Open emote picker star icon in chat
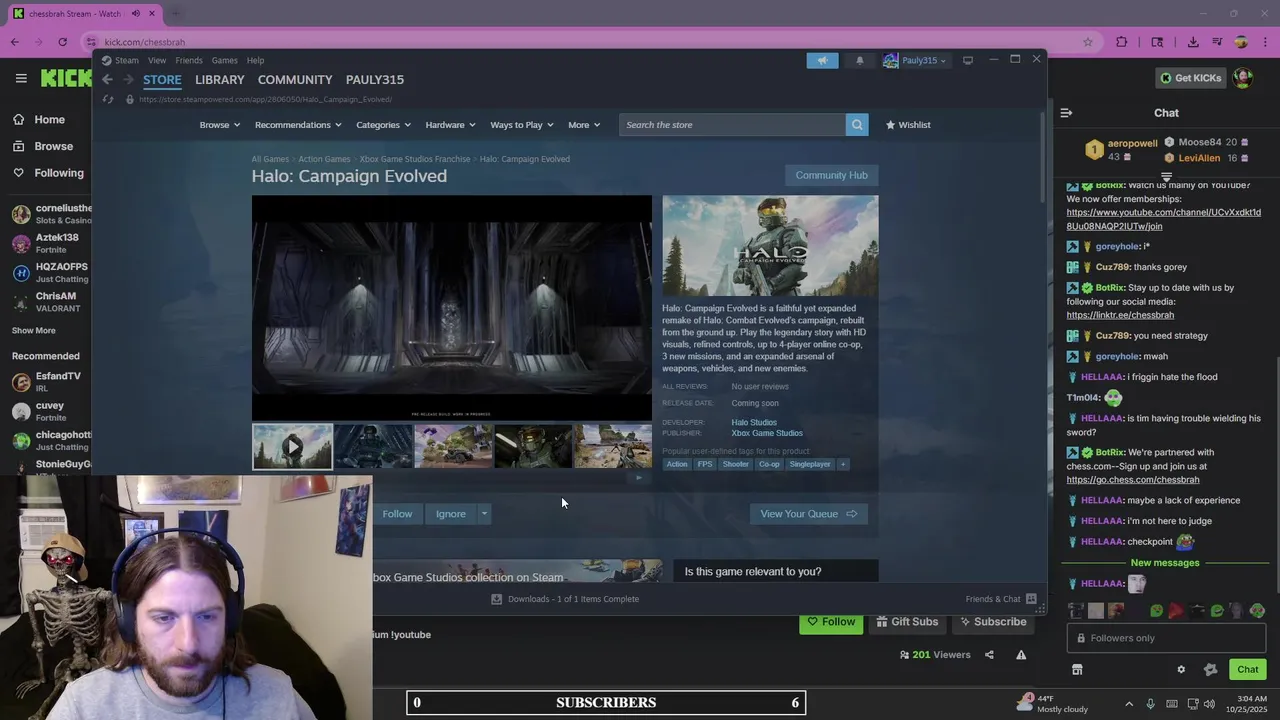The width and height of the screenshot is (1280, 720). (x=1210, y=670)
